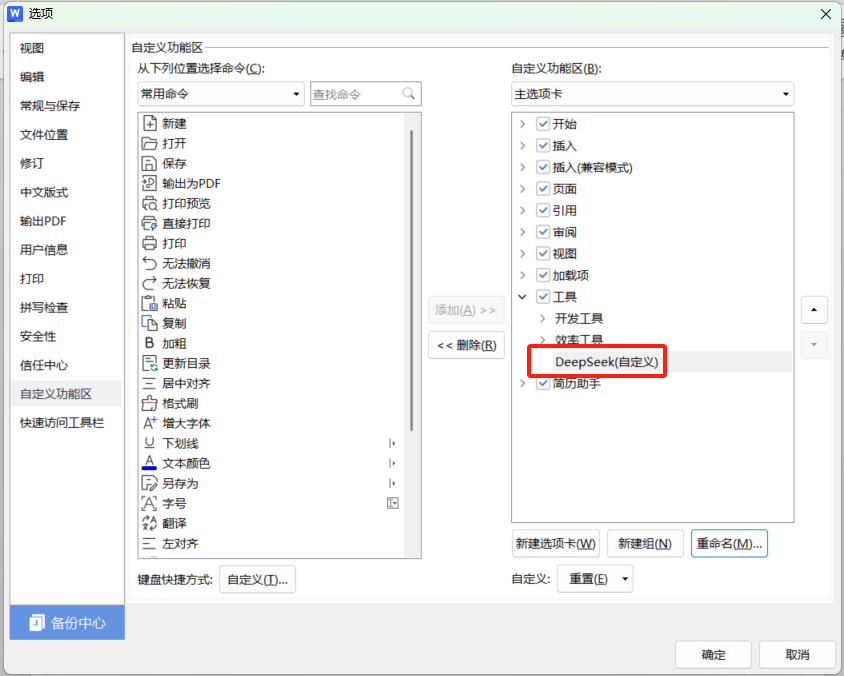Click the 文本颜色 icon
This screenshot has height=676, width=844.
tap(149, 463)
